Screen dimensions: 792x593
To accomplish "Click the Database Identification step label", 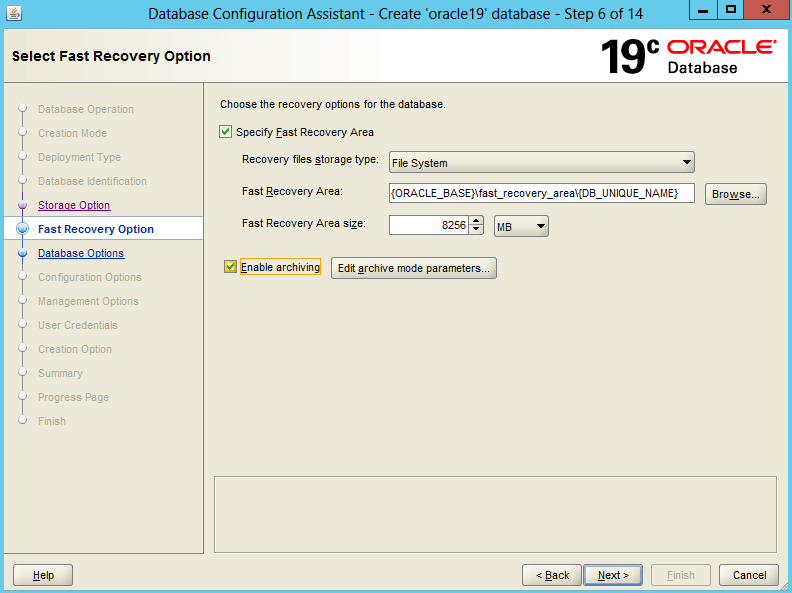I will pos(92,181).
